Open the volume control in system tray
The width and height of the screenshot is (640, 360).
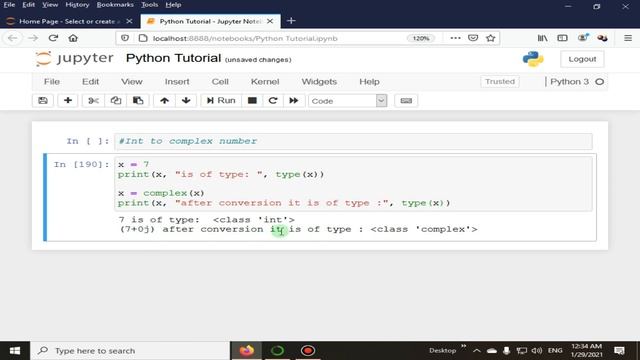point(537,351)
